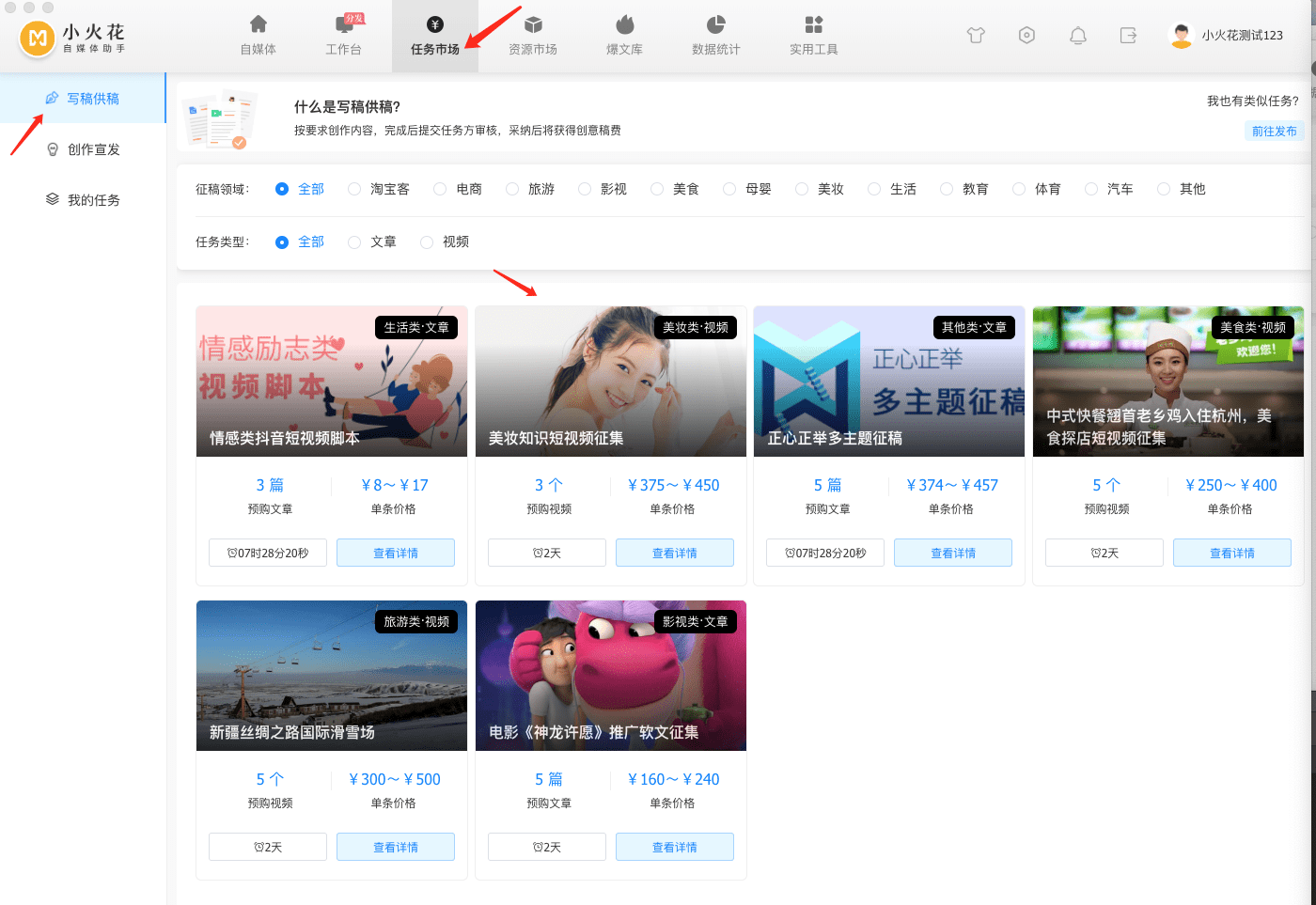The image size is (1316, 905).
Task: Select the 汽车 field filter
Action: coord(1109,189)
